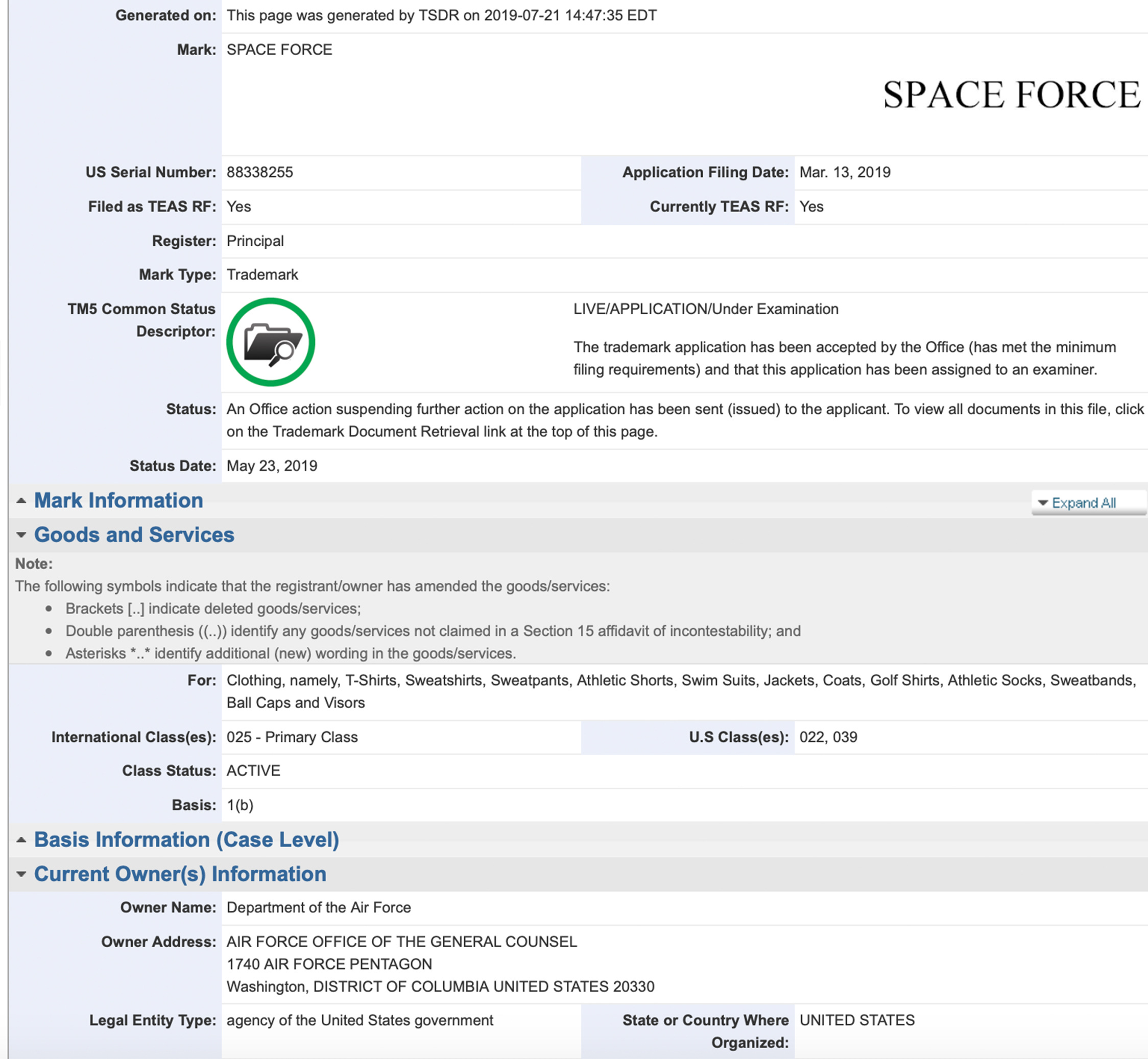Click the Washington, DISTRICT OF COLUMBIA address line
This screenshot has height=1059, width=1148.
440,987
